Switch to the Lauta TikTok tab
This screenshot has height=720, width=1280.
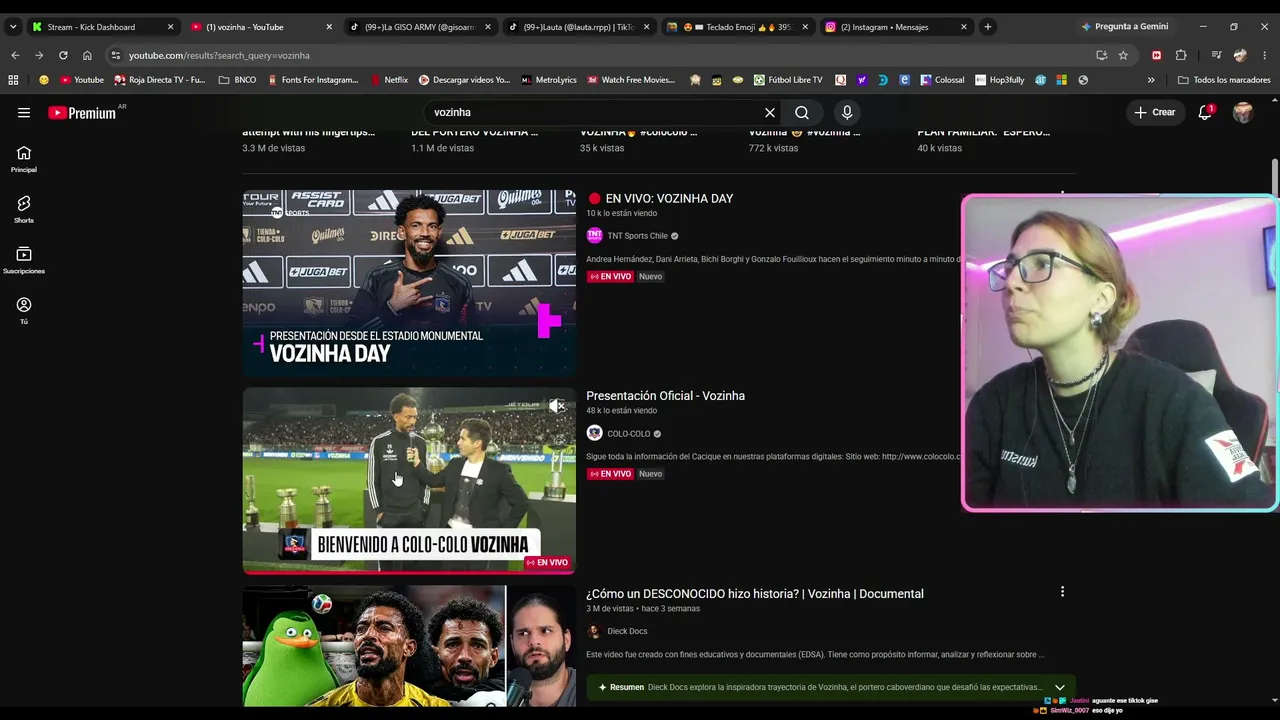(578, 27)
